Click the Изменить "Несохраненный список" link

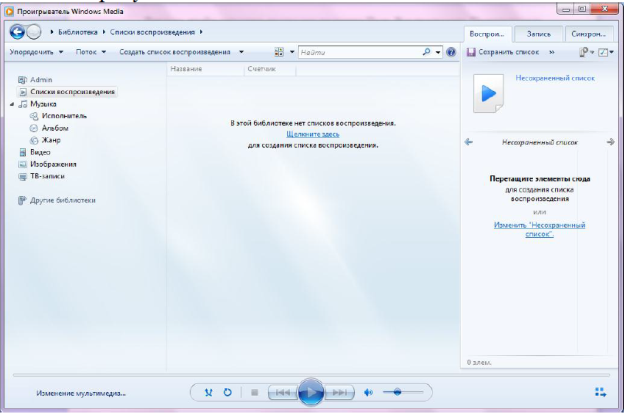pos(540,230)
